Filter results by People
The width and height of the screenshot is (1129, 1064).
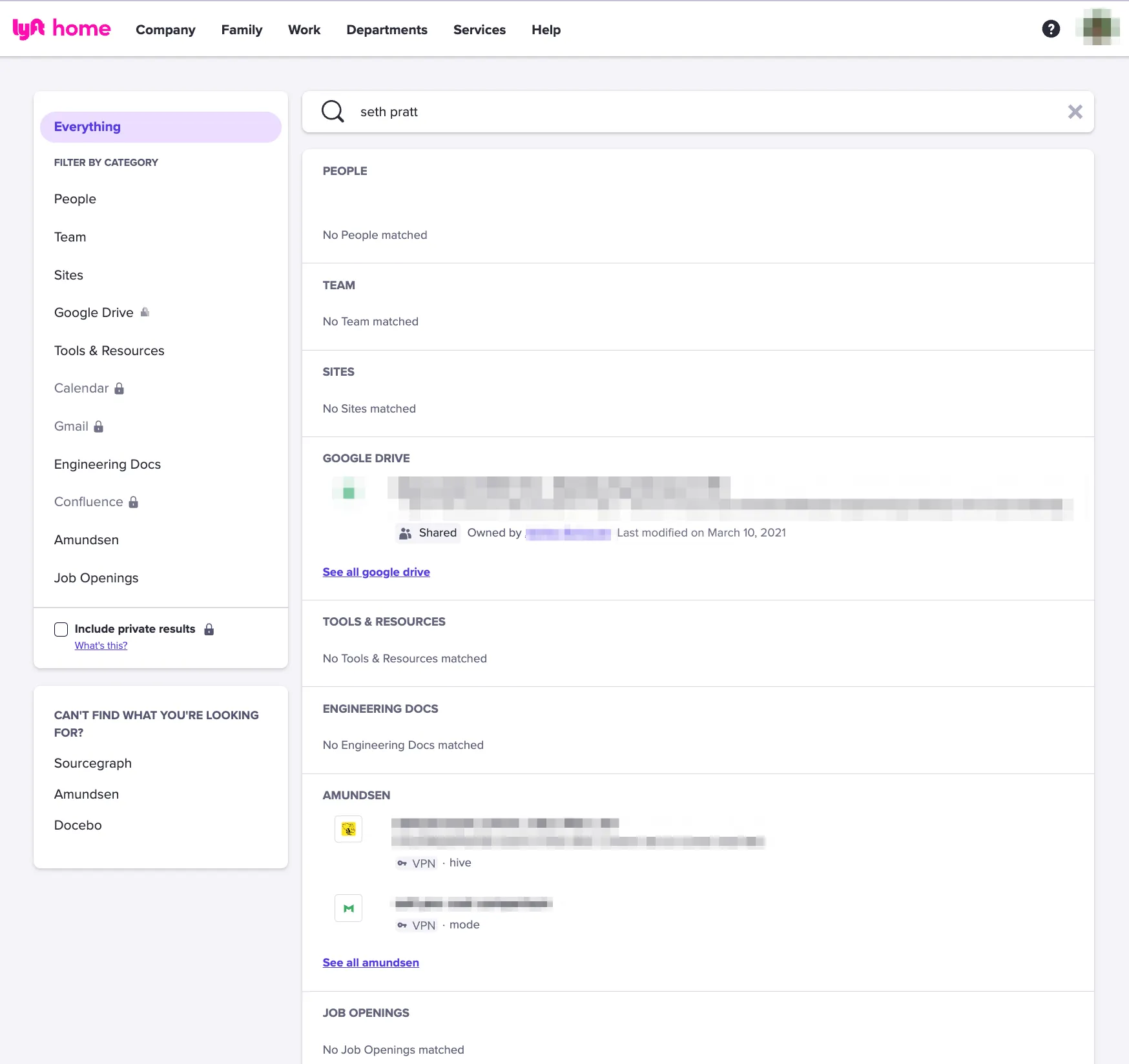(x=75, y=199)
